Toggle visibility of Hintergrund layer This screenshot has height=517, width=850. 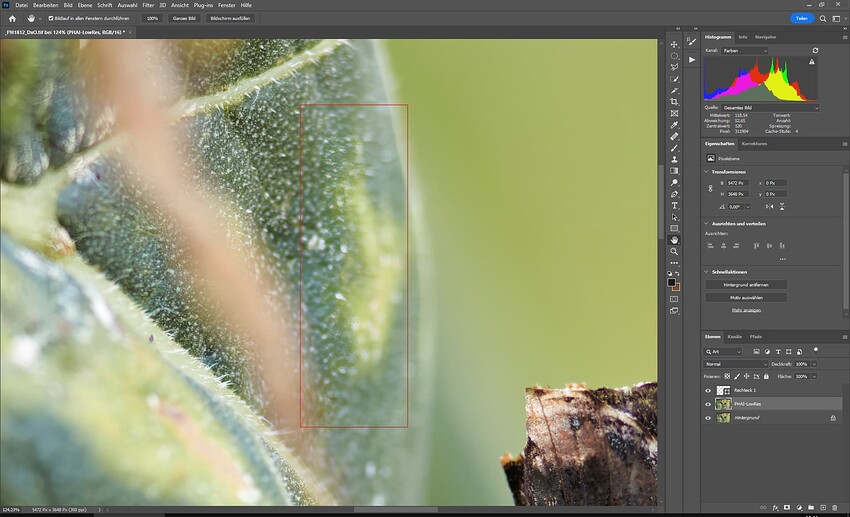(708, 418)
